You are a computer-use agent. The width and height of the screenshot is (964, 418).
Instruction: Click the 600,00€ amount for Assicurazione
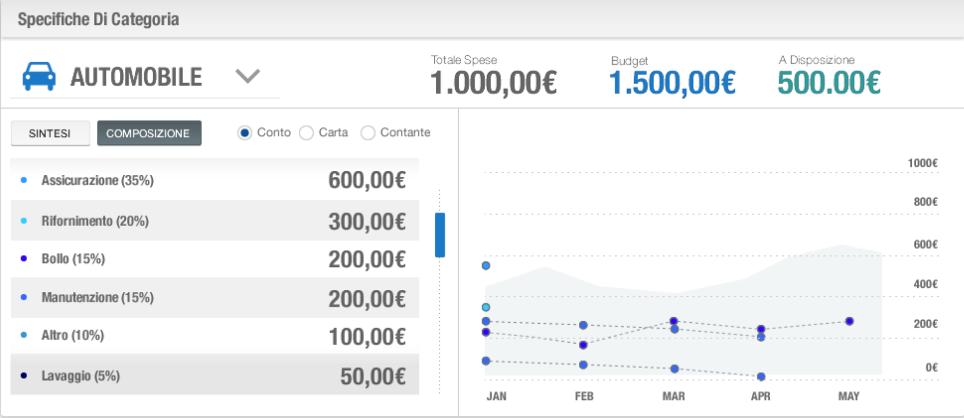(367, 181)
